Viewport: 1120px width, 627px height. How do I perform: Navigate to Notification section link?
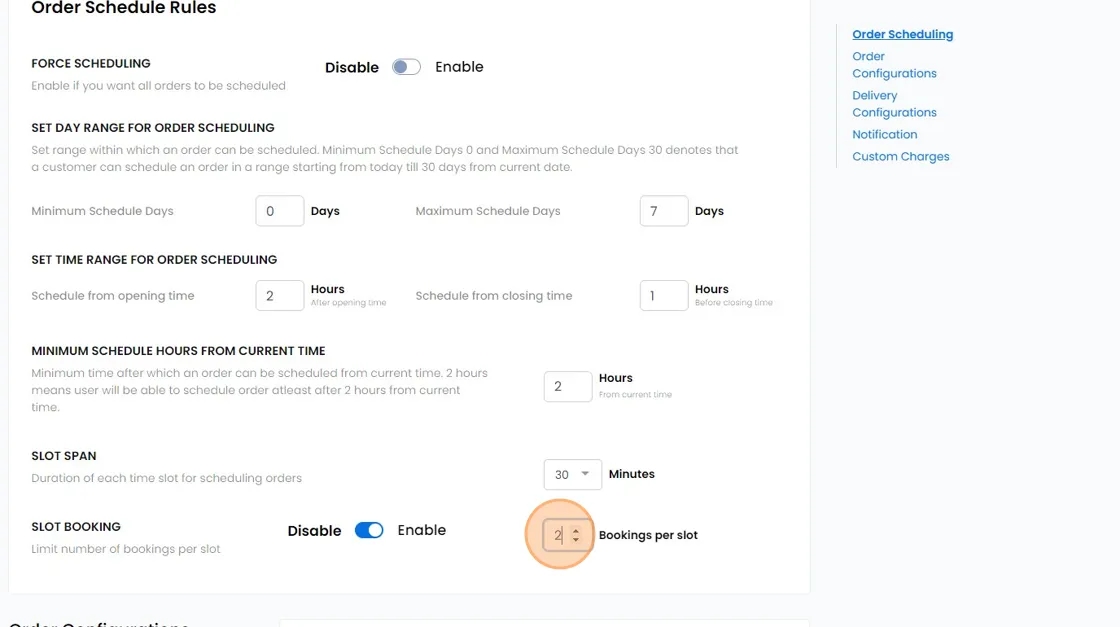pos(884,134)
